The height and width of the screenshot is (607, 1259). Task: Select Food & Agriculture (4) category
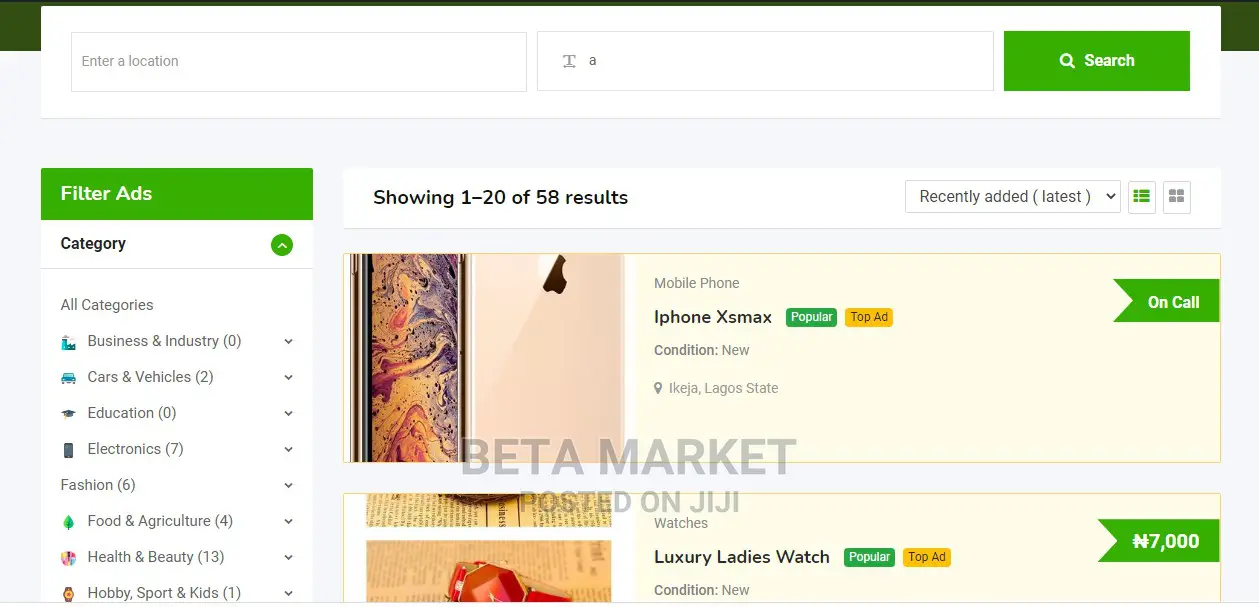160,521
